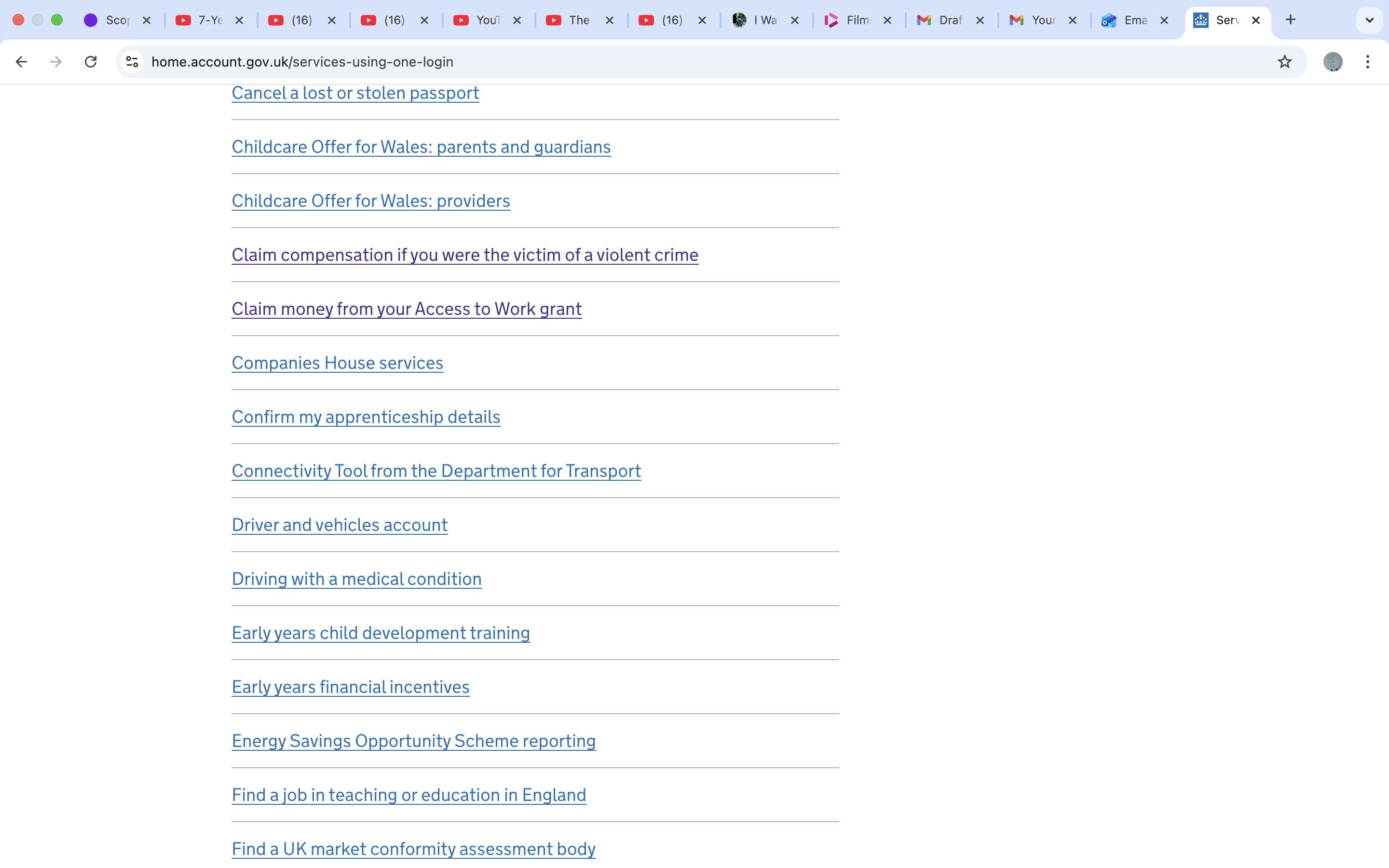Click the reload page icon
The image size is (1389, 868).
[91, 61]
